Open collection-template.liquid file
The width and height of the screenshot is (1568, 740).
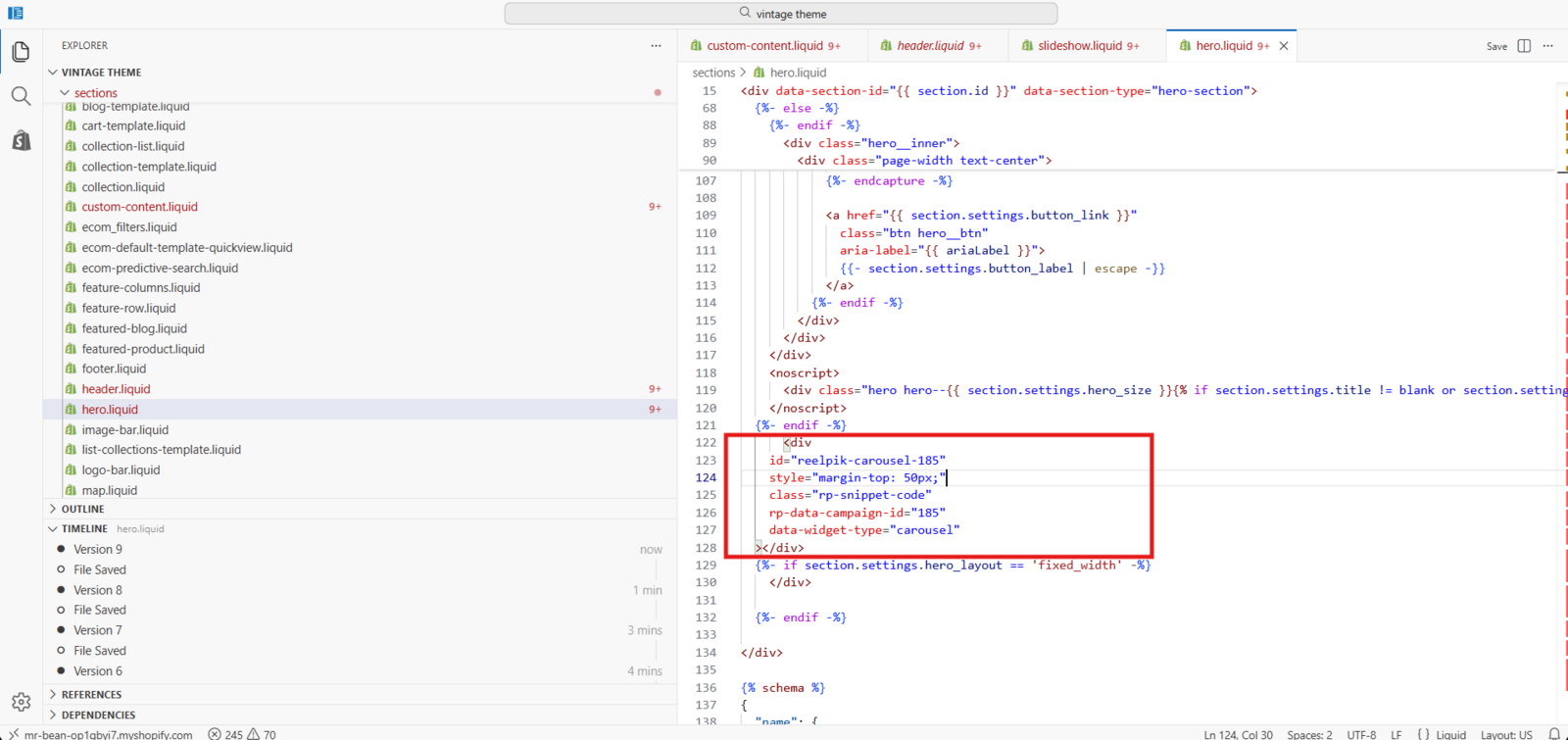pyautogui.click(x=149, y=167)
